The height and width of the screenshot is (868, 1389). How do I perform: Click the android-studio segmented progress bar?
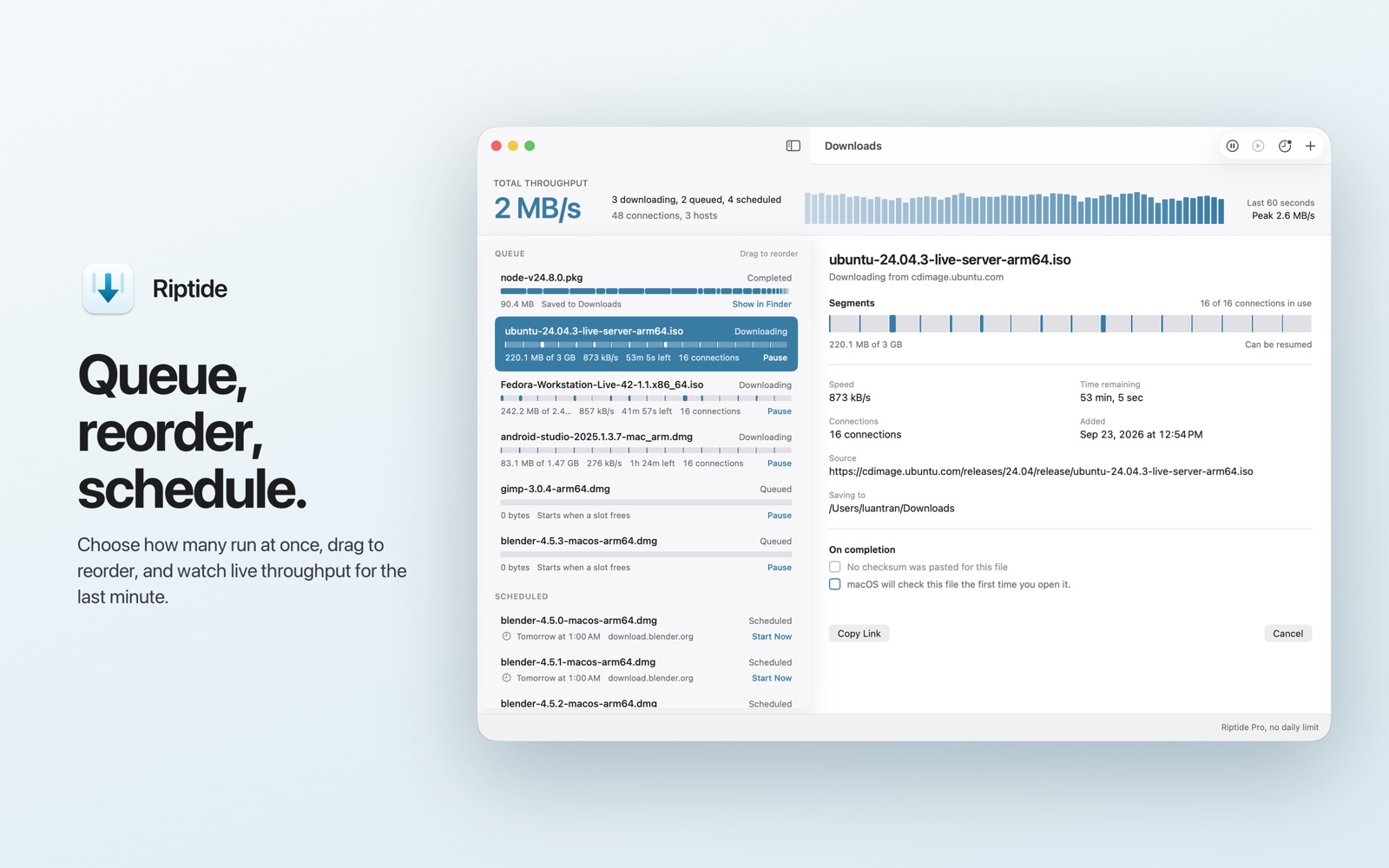pos(646,450)
